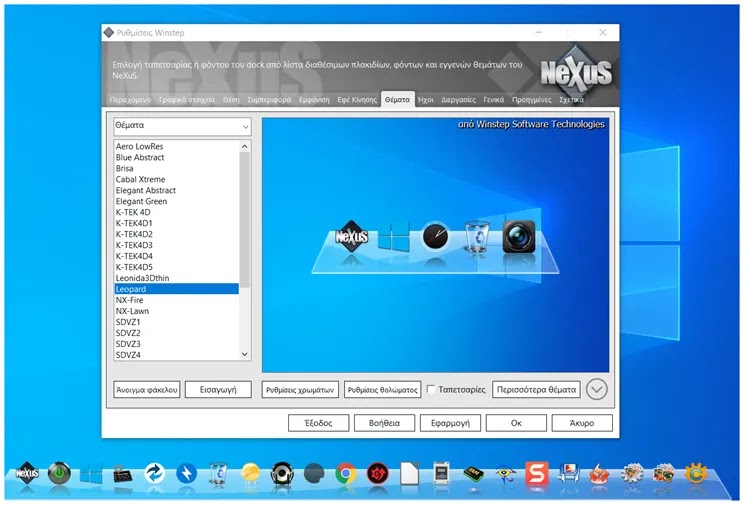
Task: Click the Eye of Horus dock icon
Action: point(505,474)
